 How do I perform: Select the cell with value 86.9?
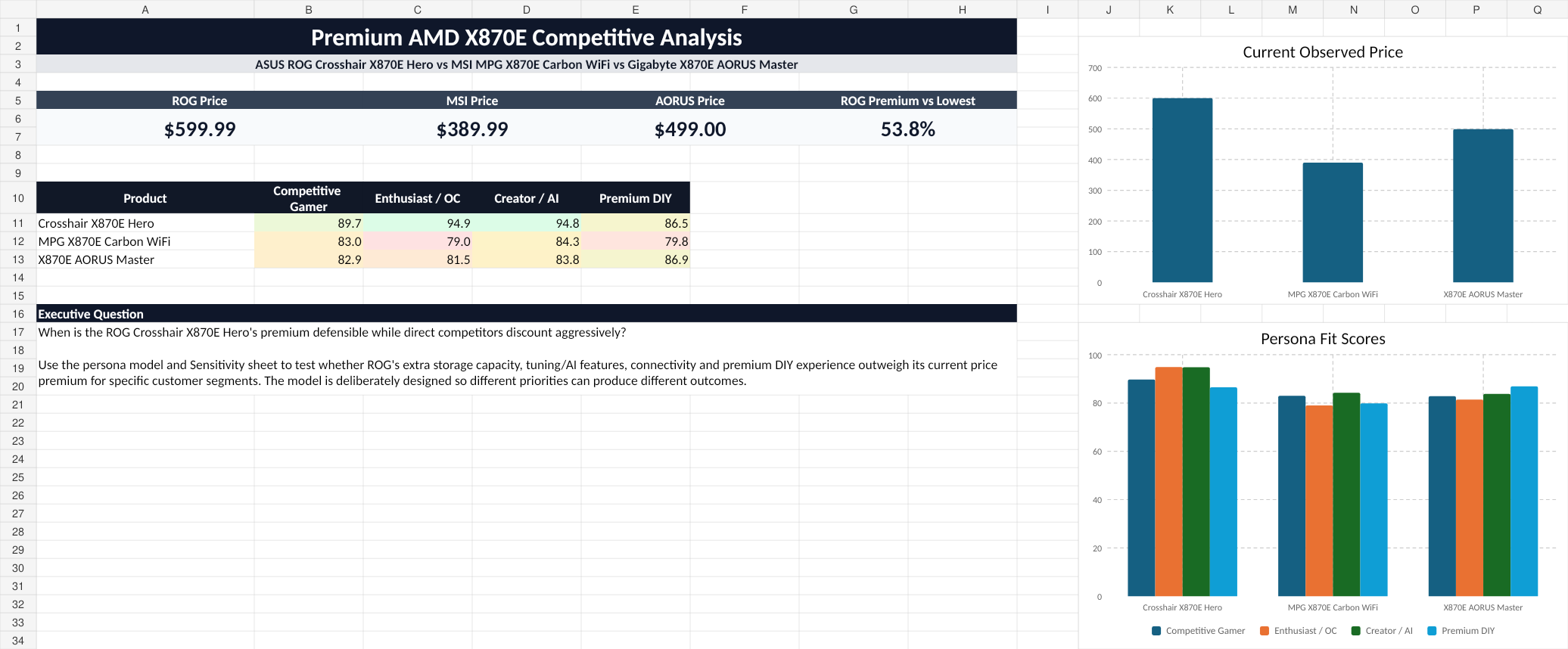point(636,259)
